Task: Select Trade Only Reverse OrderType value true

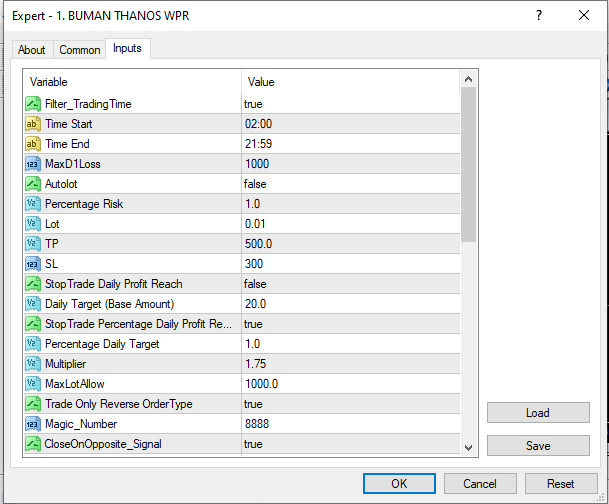Action: click(x=253, y=404)
